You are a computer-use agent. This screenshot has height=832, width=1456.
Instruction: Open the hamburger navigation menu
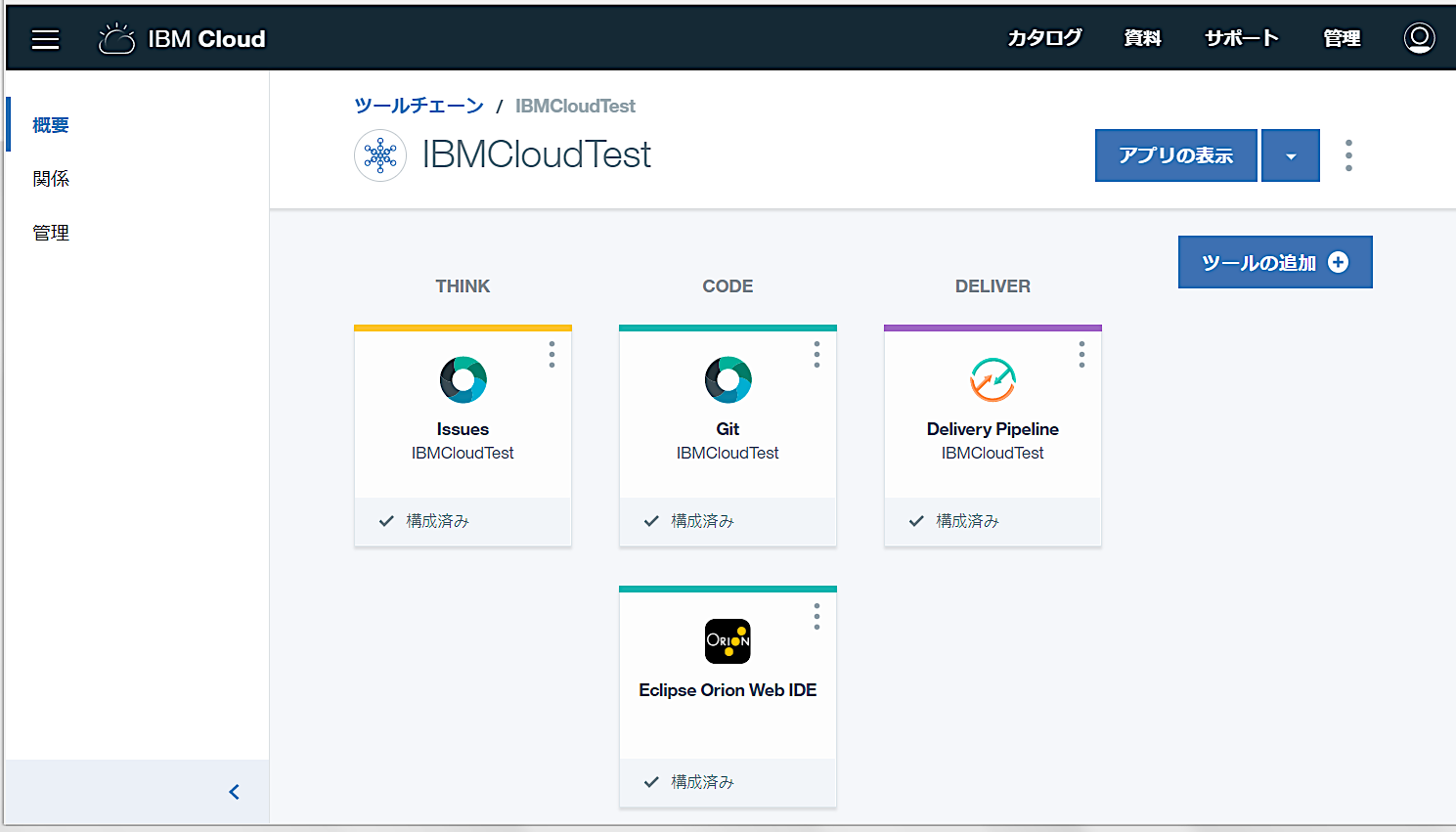[45, 39]
